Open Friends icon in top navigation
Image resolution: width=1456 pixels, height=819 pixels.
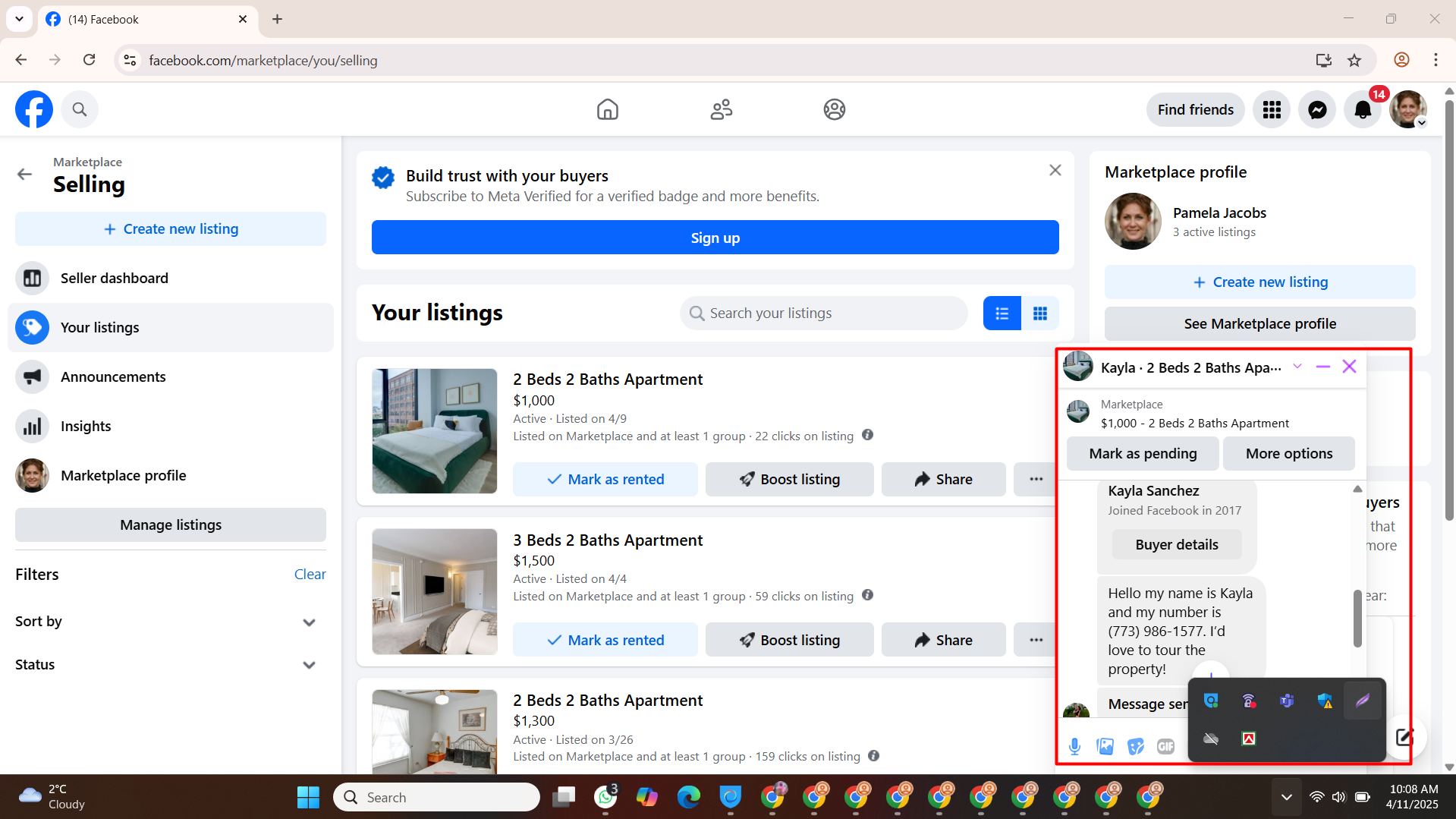coord(721,109)
